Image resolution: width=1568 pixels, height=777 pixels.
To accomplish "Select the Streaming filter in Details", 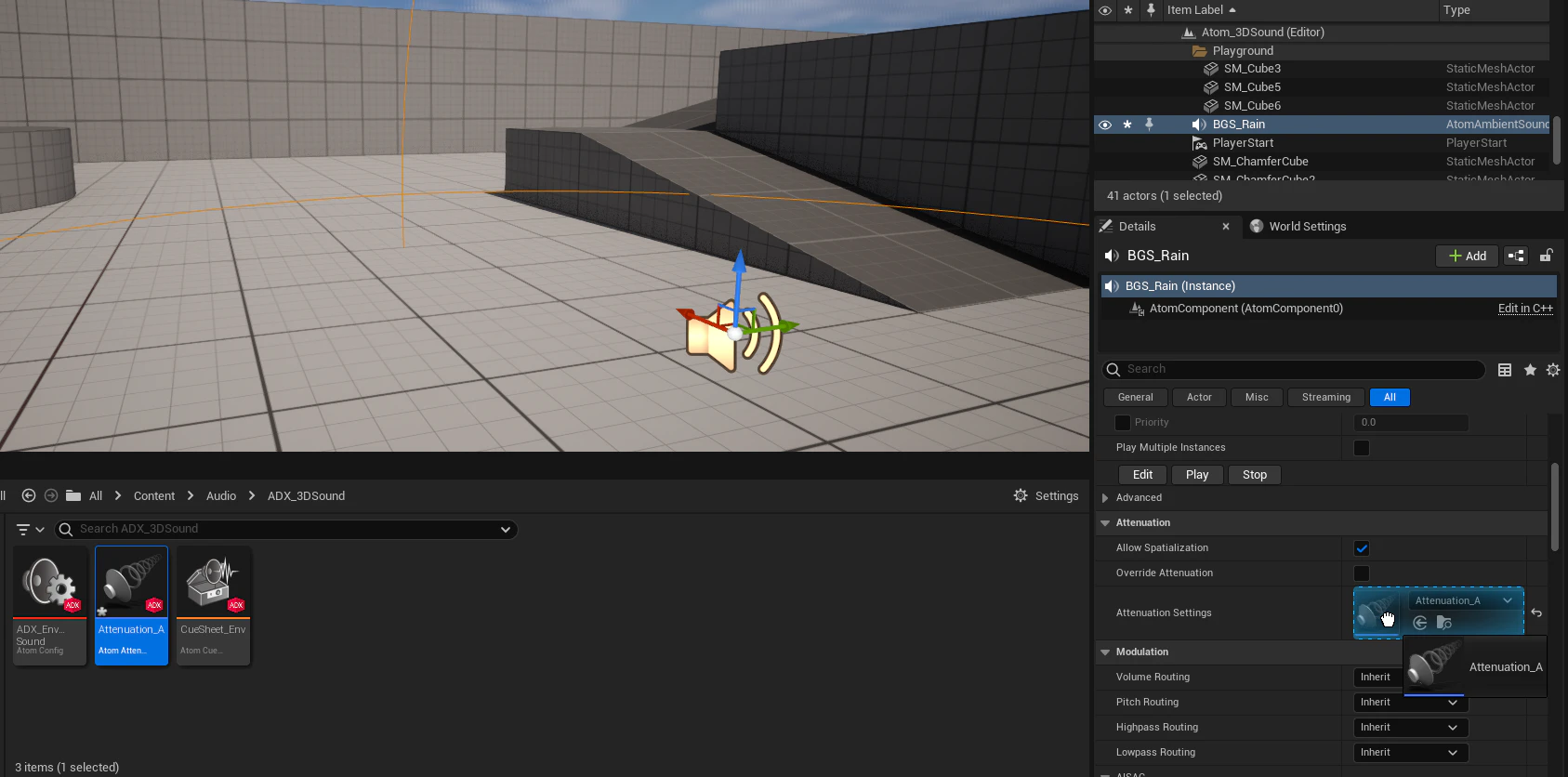I will (x=1326, y=398).
